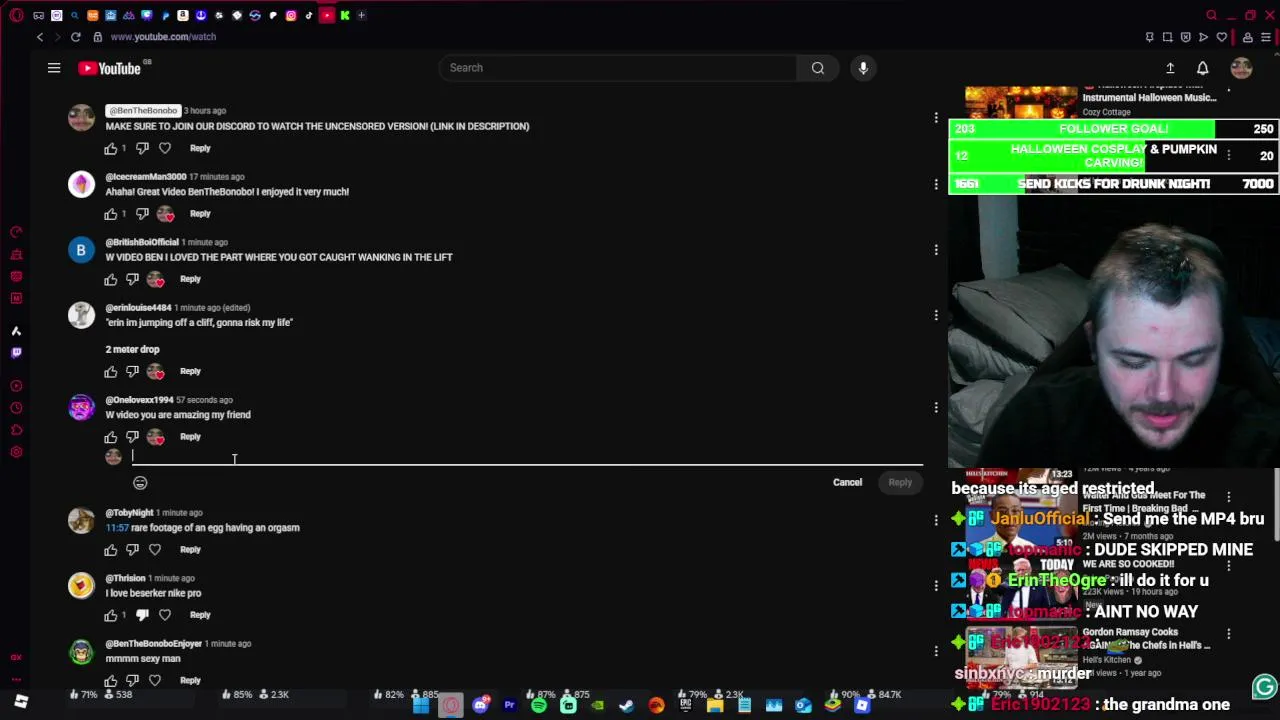Open a new browser tab with plus
1280x720 pixels.
click(x=361, y=15)
